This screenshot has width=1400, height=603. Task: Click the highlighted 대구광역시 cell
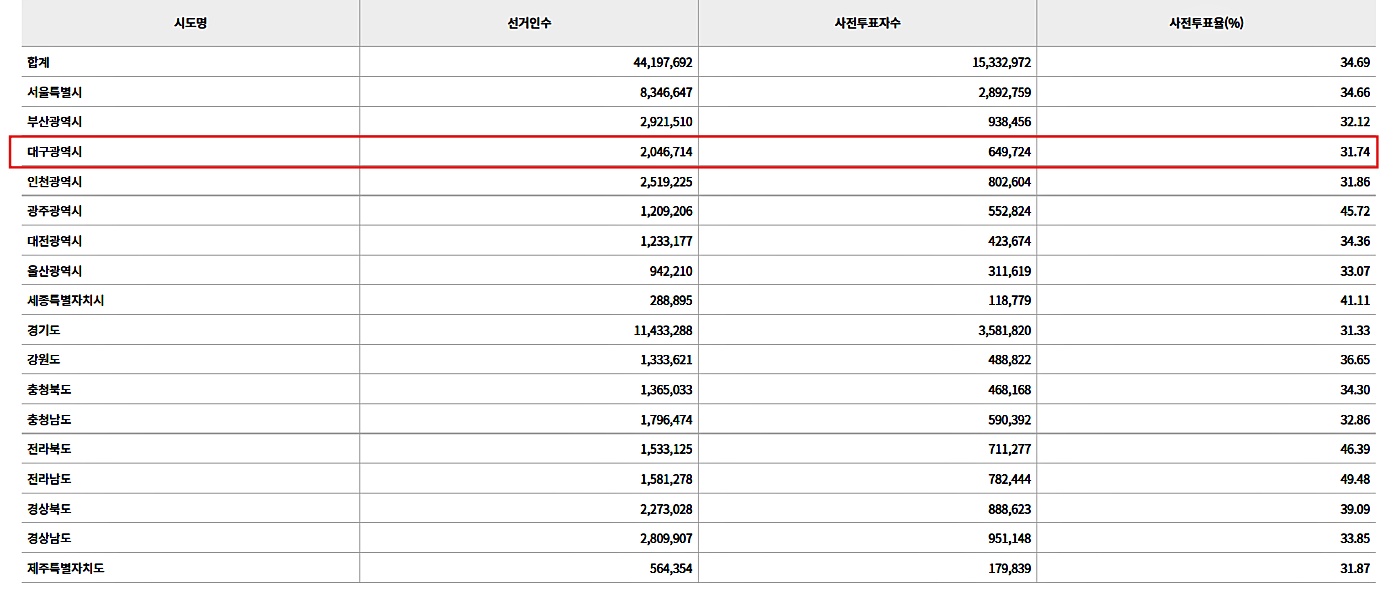point(54,152)
